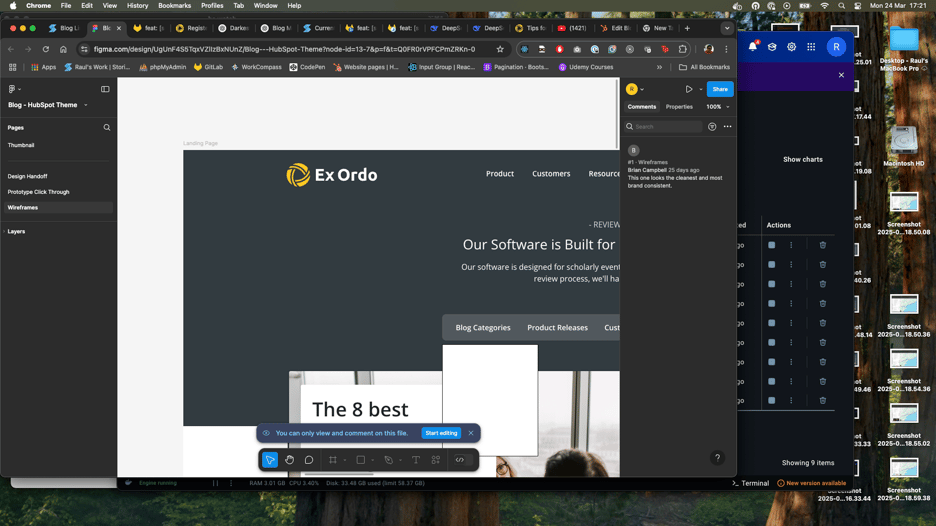Go to Chrome home page icon
The height and width of the screenshot is (526, 936).
63,49
